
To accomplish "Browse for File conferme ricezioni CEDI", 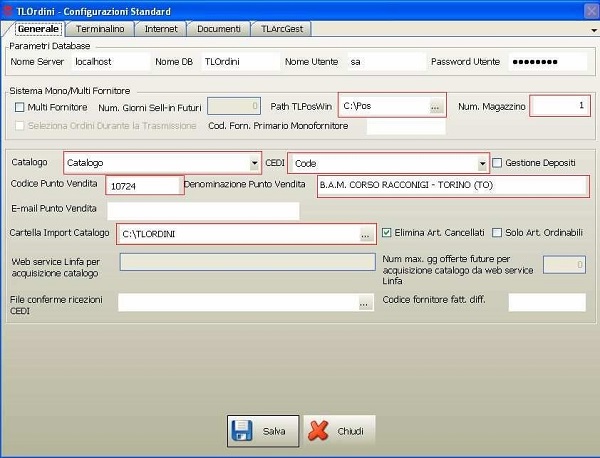I will tap(366, 303).
